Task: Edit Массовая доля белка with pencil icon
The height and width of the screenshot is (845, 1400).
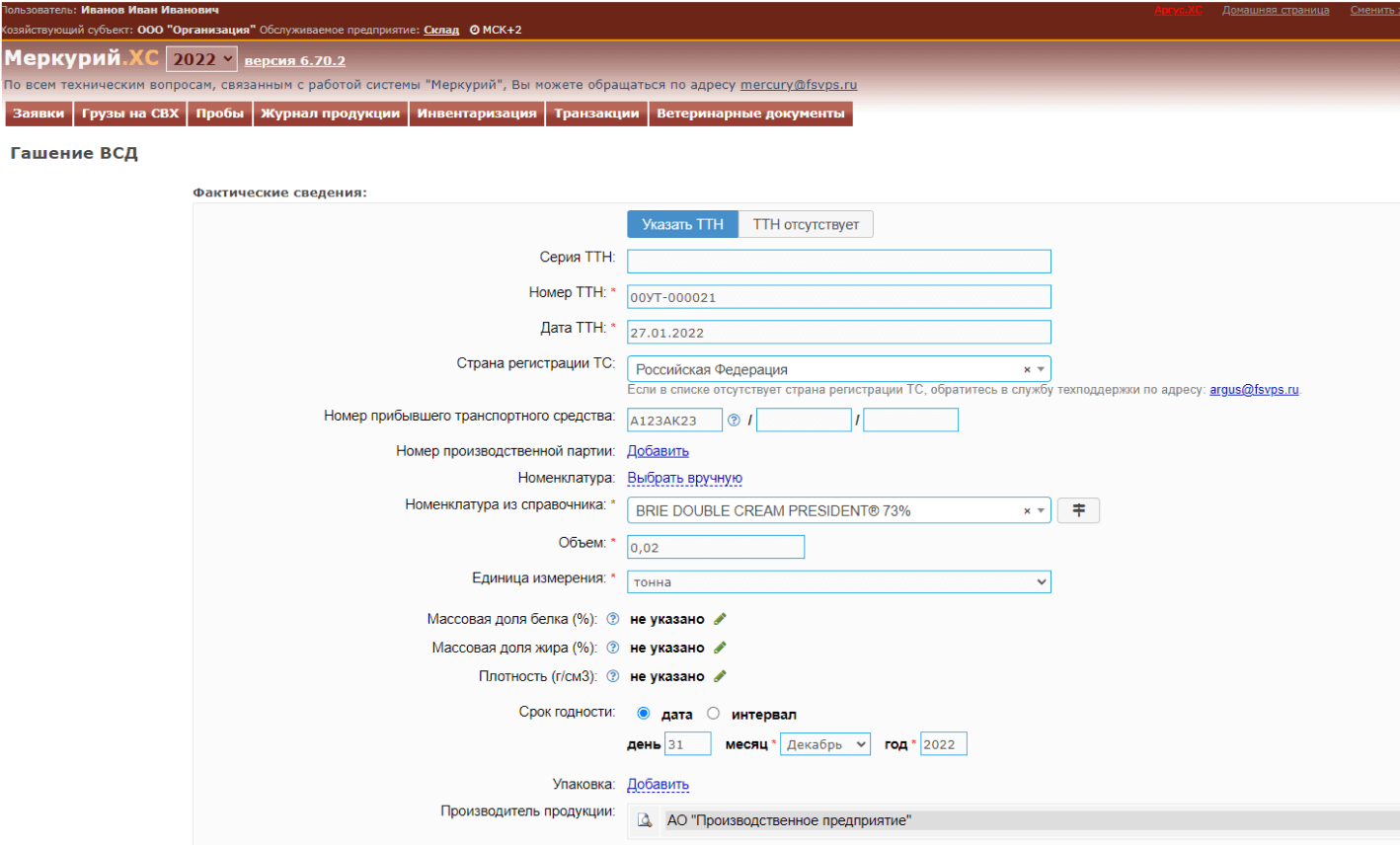Action: coord(720,619)
